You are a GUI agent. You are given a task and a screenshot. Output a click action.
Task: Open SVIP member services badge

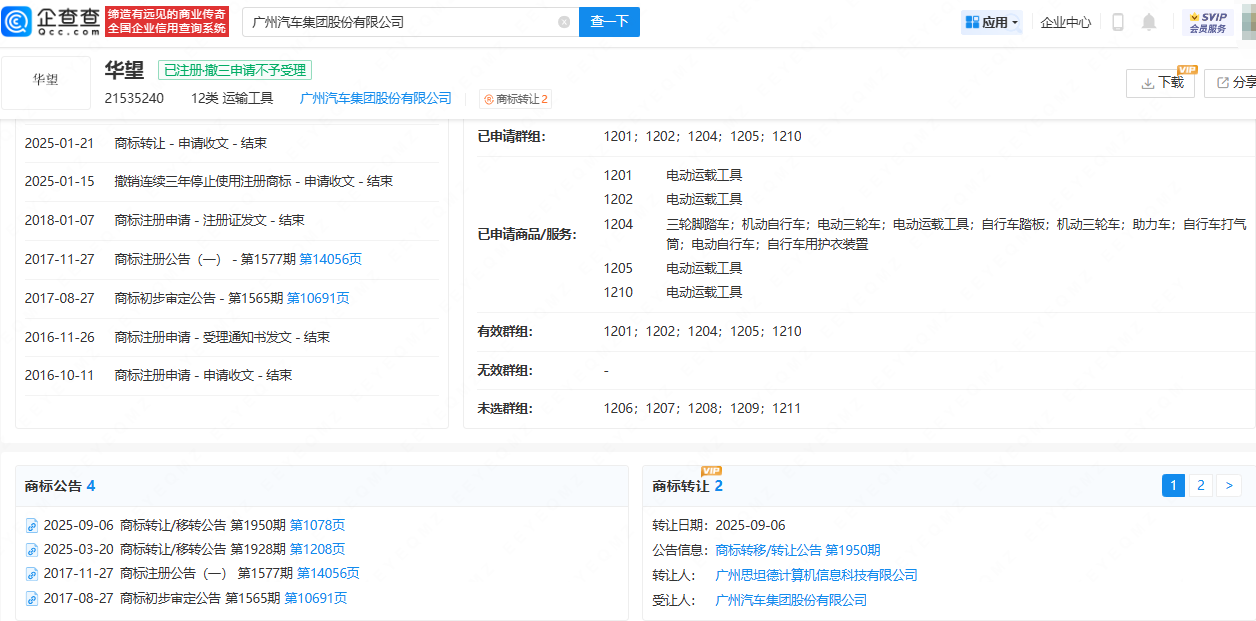point(1208,22)
